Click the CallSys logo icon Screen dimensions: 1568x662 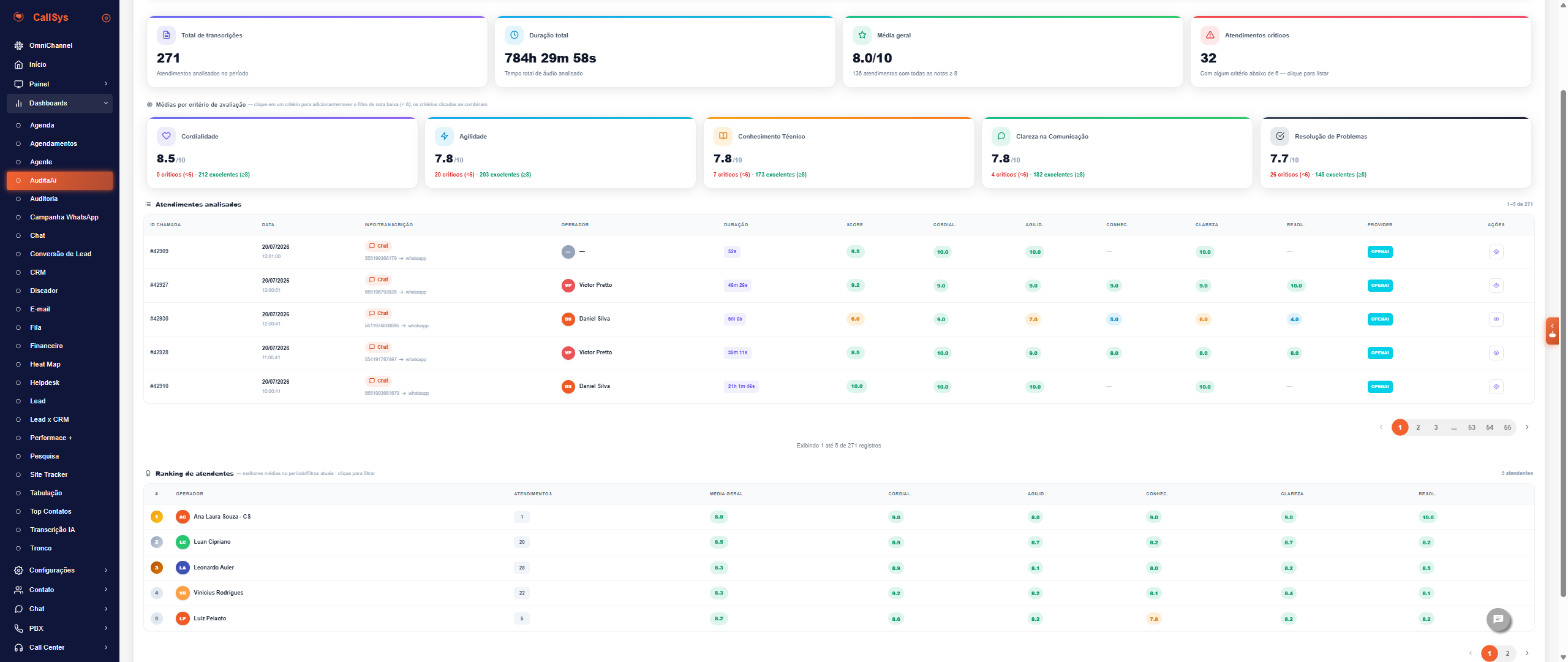19,17
